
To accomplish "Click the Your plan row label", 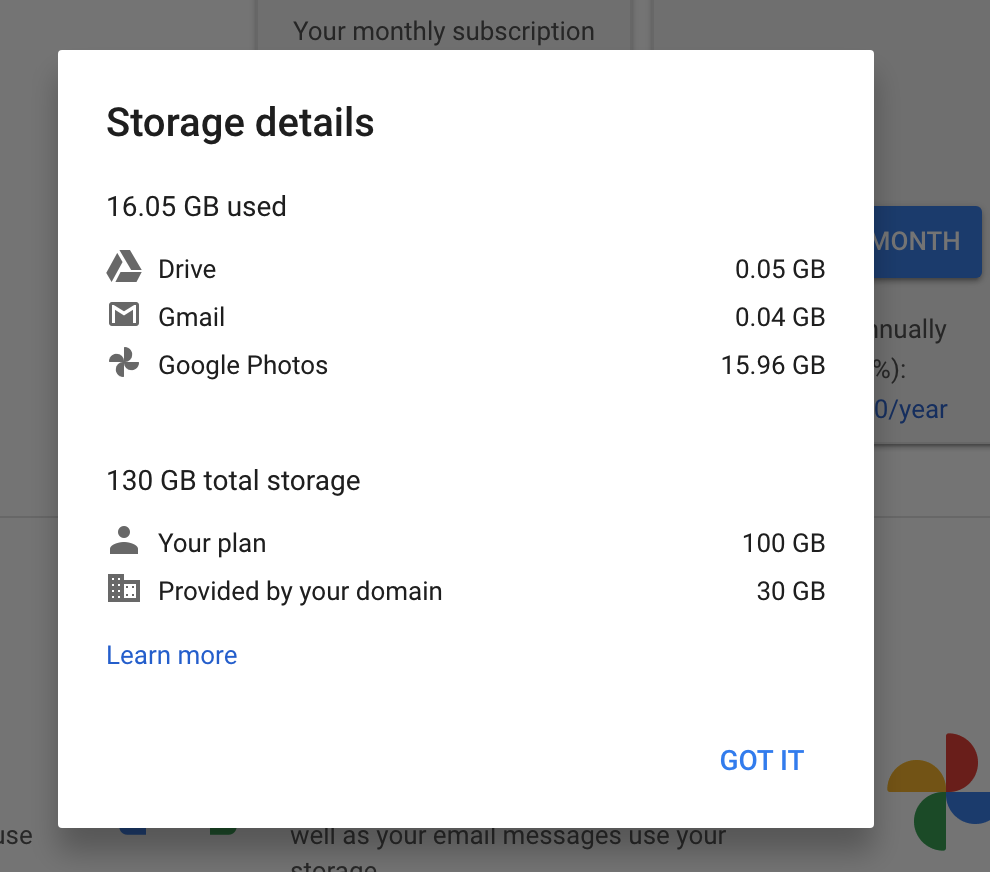I will [x=212, y=543].
